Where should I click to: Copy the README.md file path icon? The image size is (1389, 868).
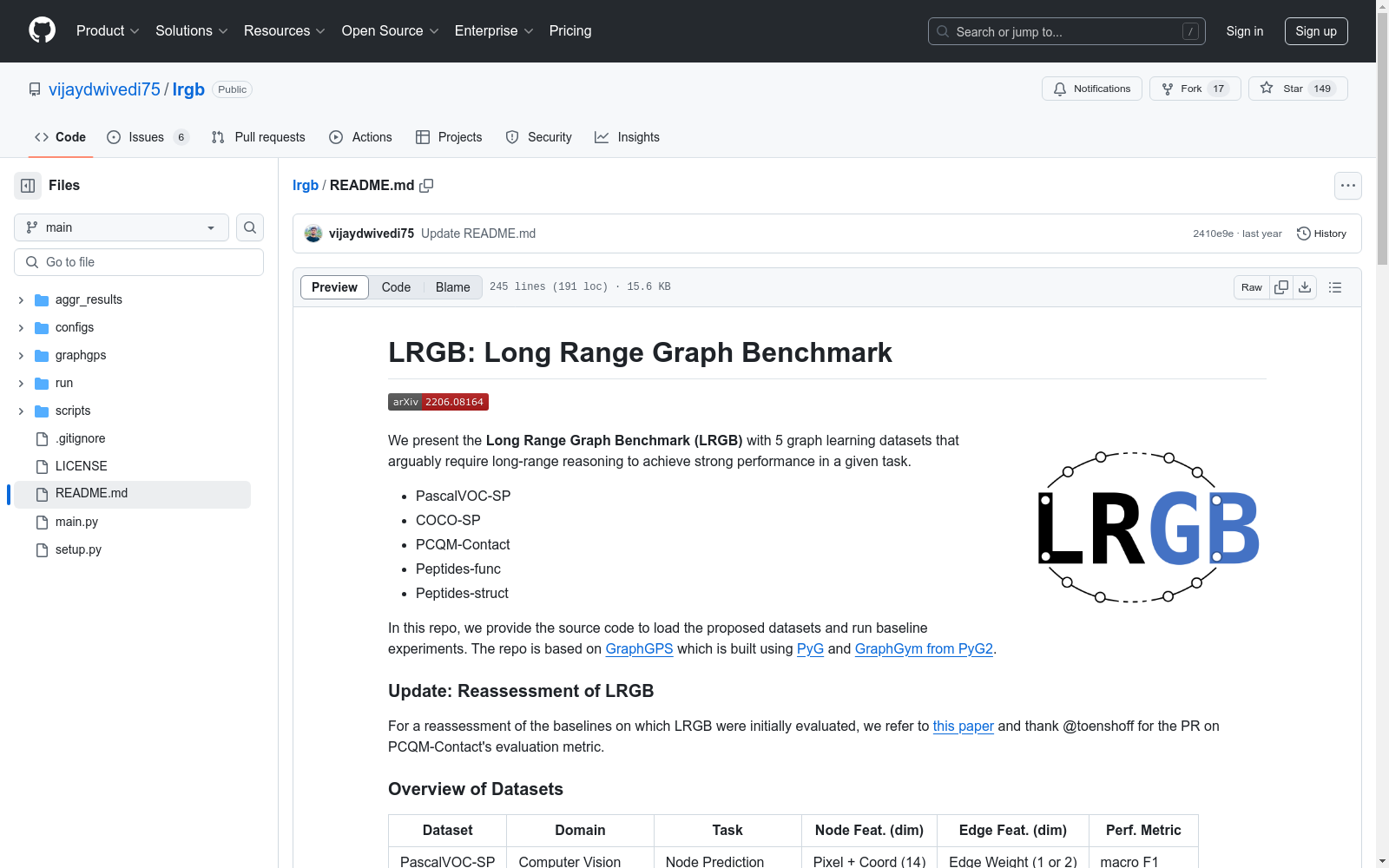tap(426, 185)
